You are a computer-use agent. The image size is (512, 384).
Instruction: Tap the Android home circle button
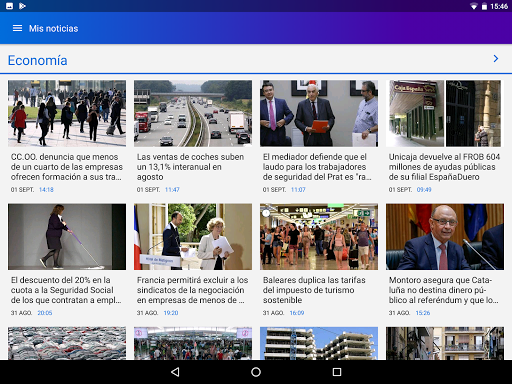[x=256, y=372]
